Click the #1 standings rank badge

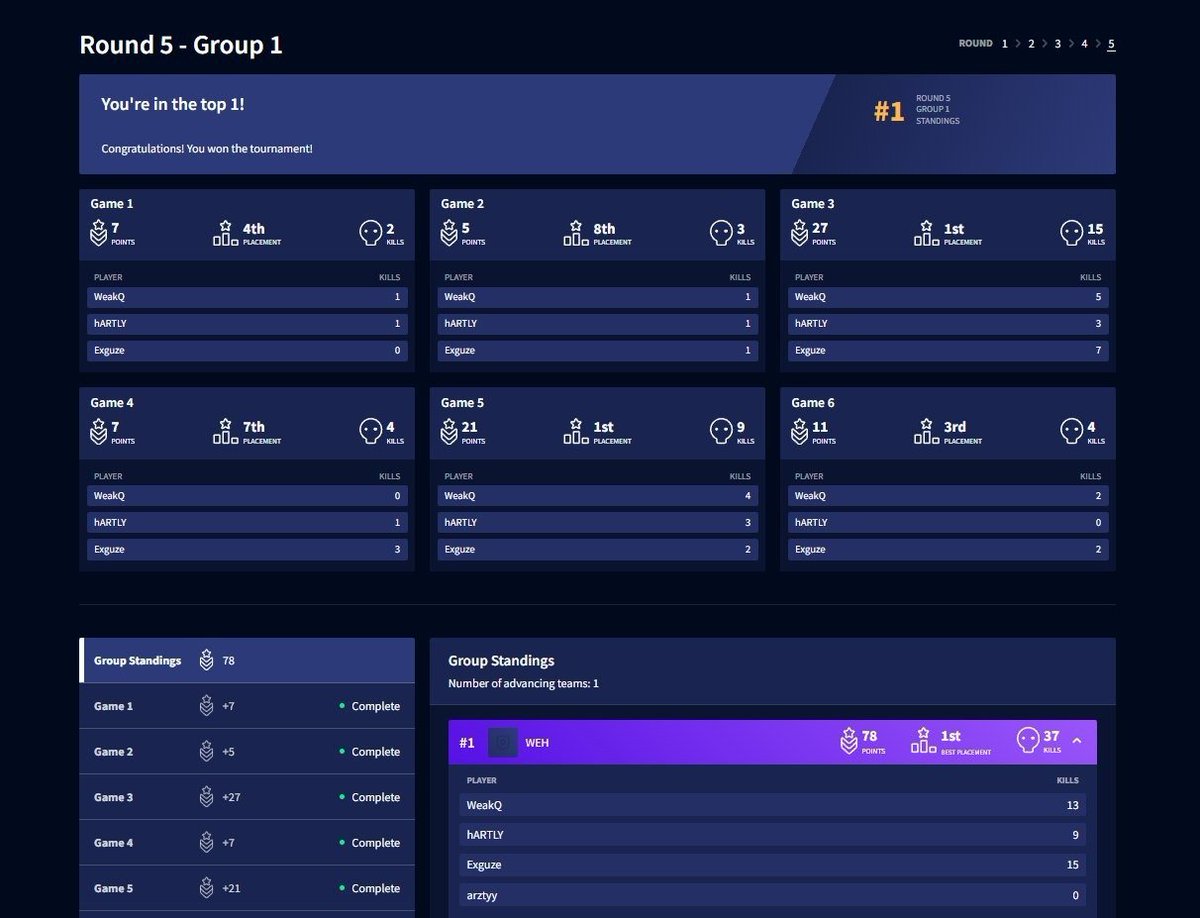[467, 742]
